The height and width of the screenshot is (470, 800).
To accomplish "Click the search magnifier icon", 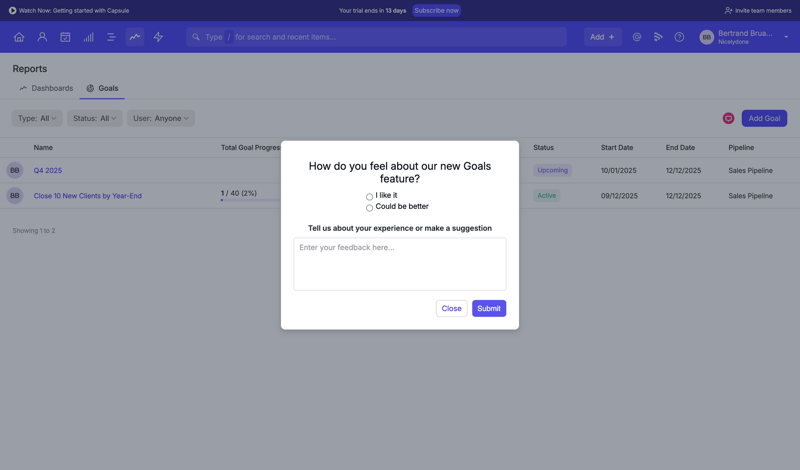I will pos(196,37).
